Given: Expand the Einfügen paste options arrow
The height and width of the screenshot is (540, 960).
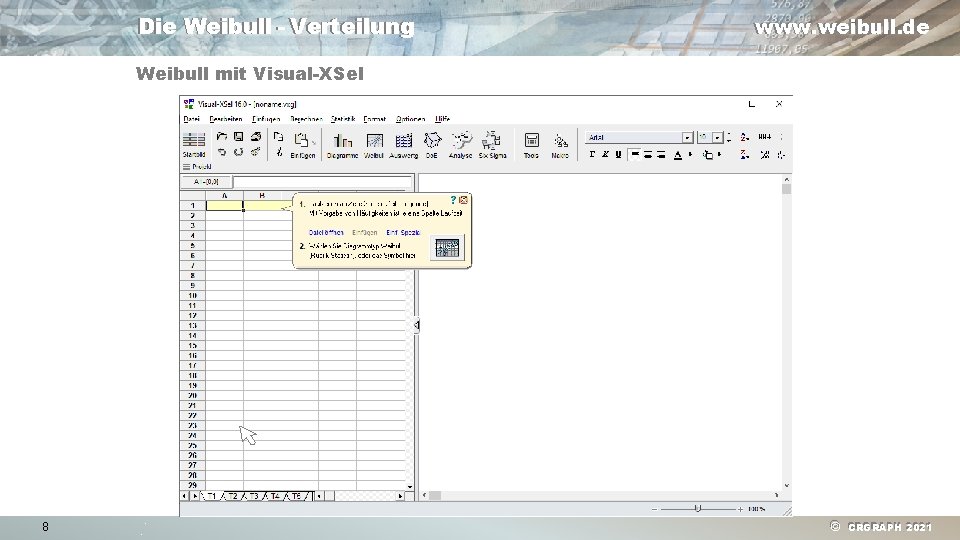Looking at the screenshot, I should click(x=314, y=143).
